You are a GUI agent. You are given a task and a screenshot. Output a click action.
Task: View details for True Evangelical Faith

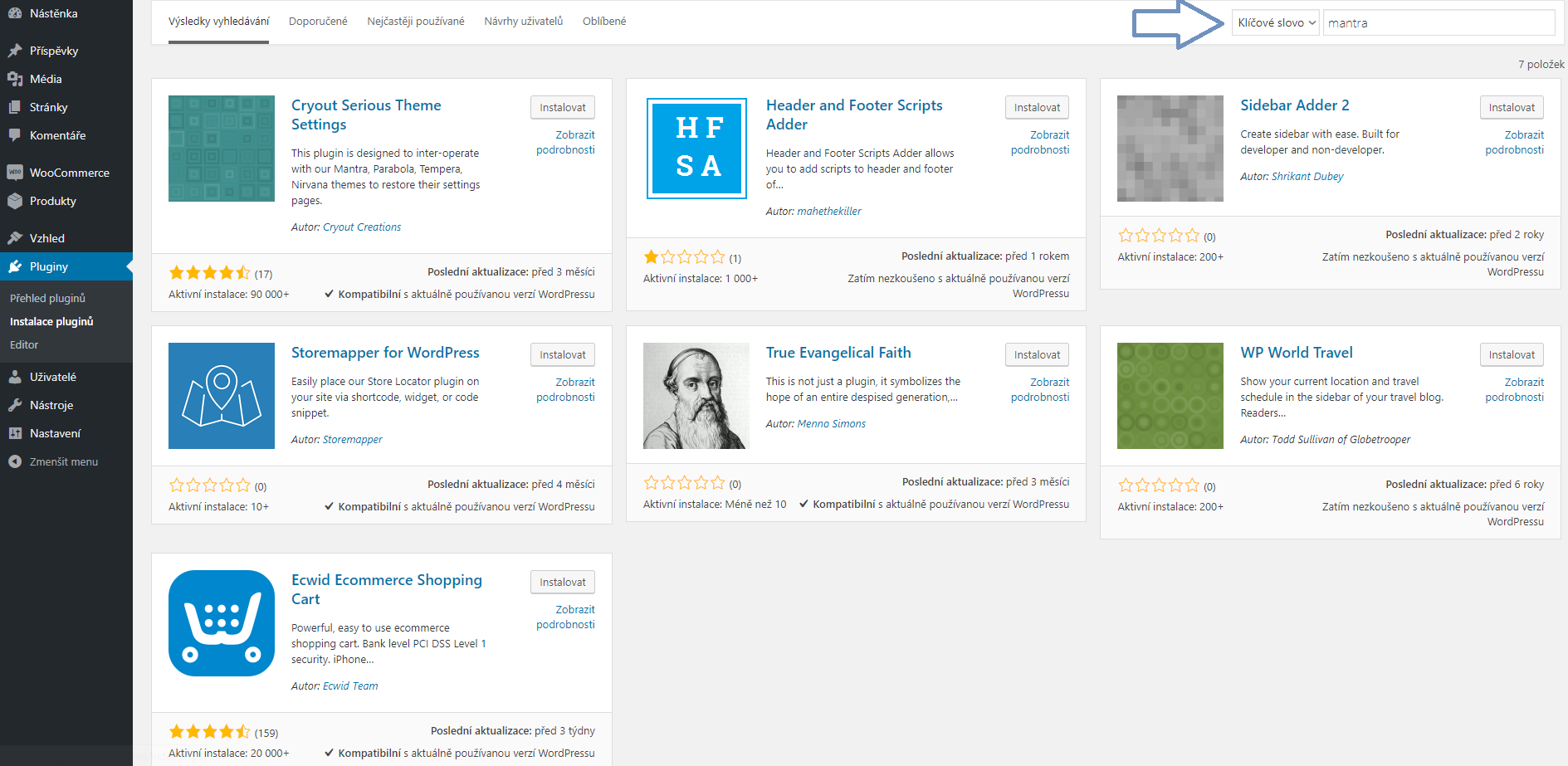point(1040,389)
